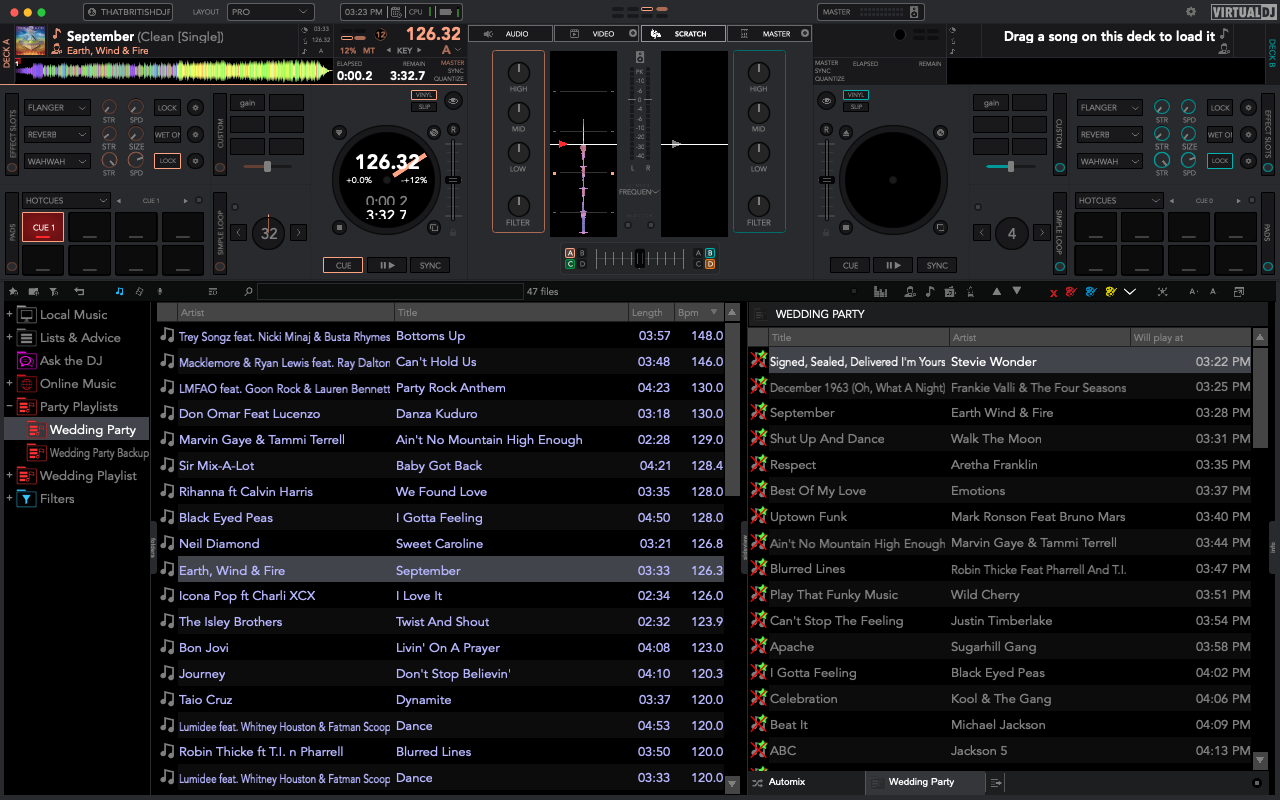Click deck A wahwah effect settings gear

tap(196, 161)
